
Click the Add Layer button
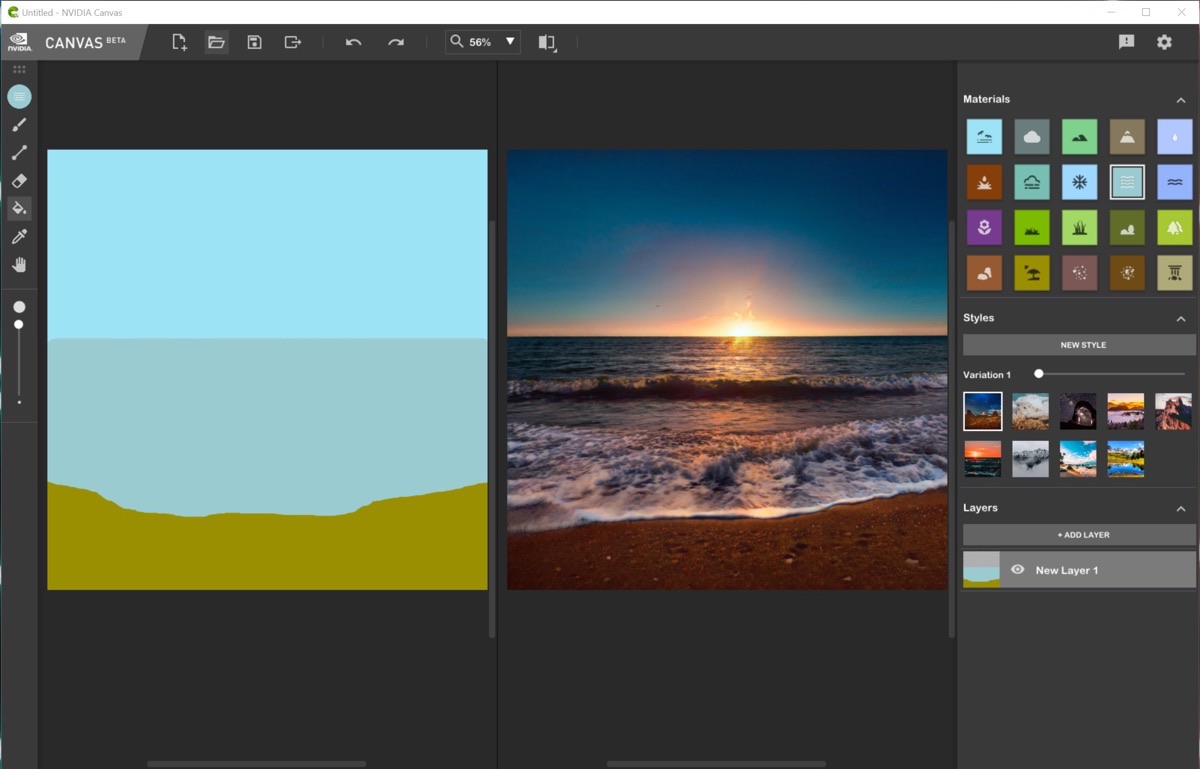1079,535
